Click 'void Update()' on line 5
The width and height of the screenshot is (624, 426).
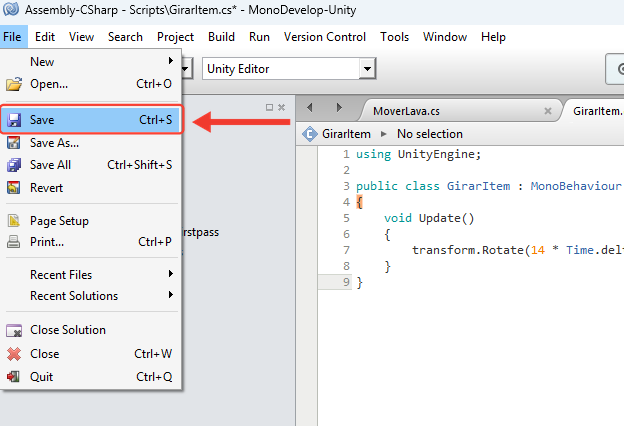429,218
